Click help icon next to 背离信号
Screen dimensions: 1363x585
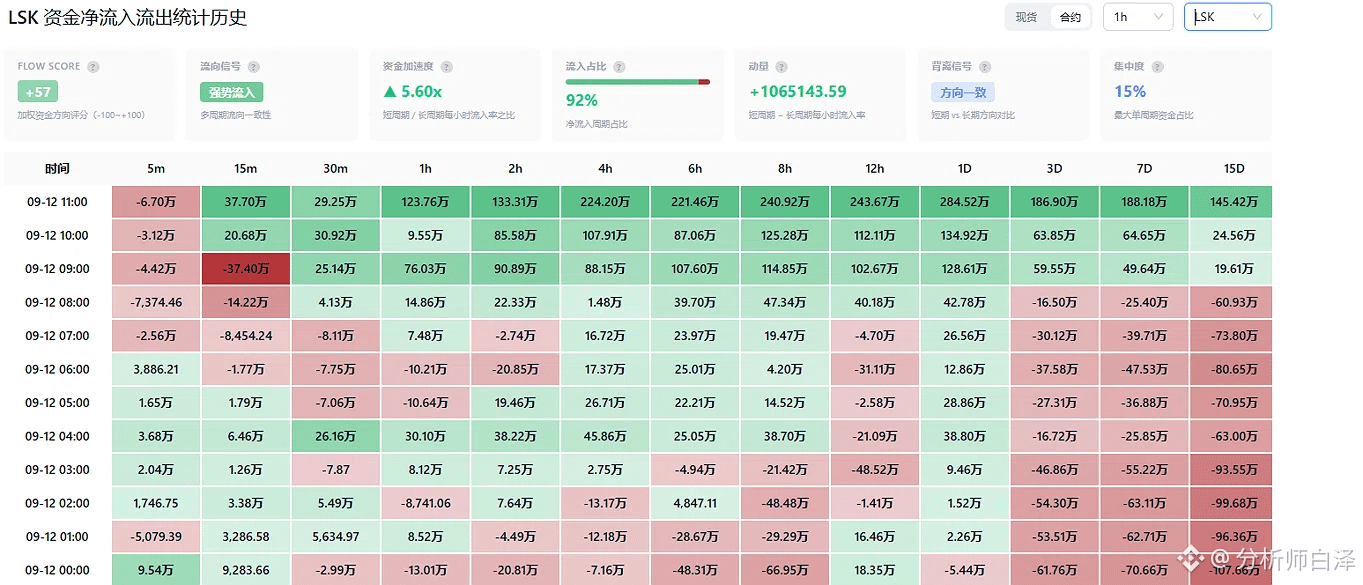pos(985,67)
